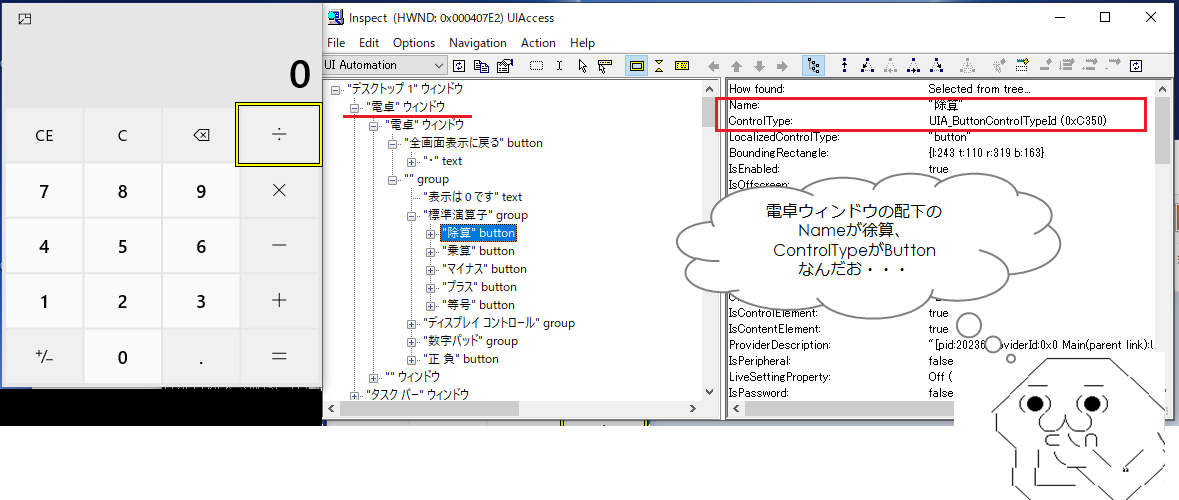The width and height of the screenshot is (1179, 500).
Task: Click the multiply × button on calculator
Action: tap(279, 191)
